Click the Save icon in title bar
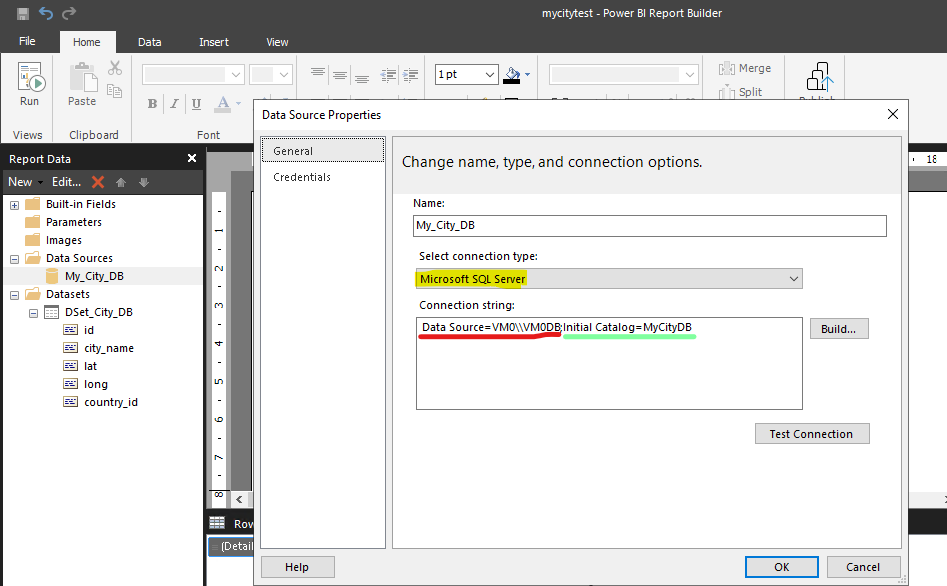Image resolution: width=947 pixels, height=586 pixels. pyautogui.click(x=23, y=13)
